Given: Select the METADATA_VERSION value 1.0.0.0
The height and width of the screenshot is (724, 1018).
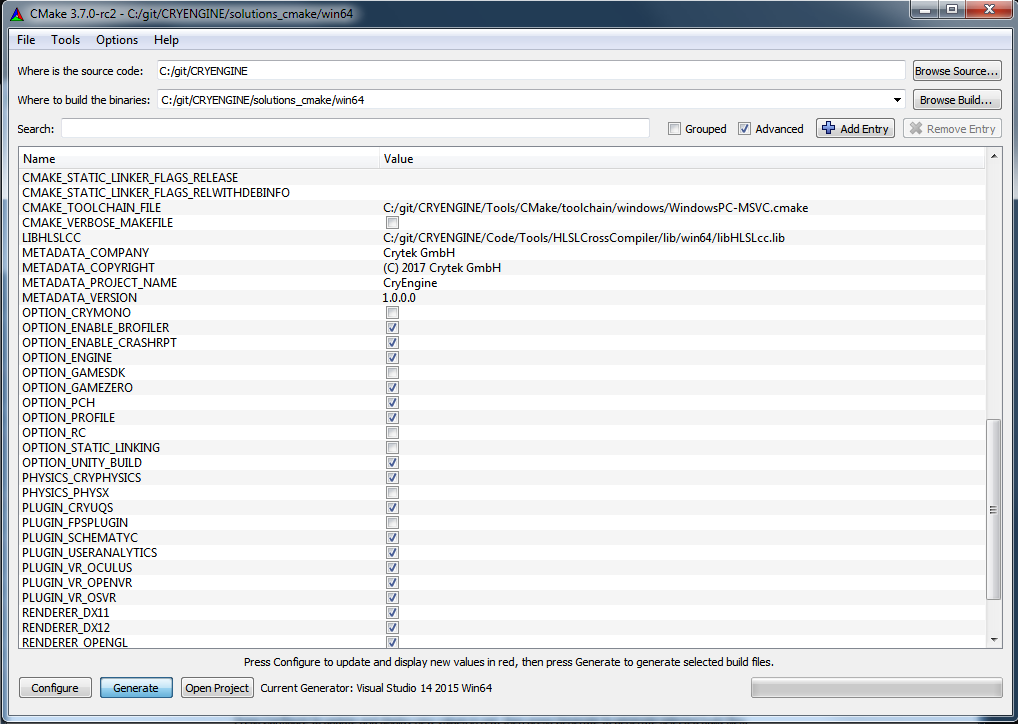Looking at the screenshot, I should pyautogui.click(x=399, y=297).
